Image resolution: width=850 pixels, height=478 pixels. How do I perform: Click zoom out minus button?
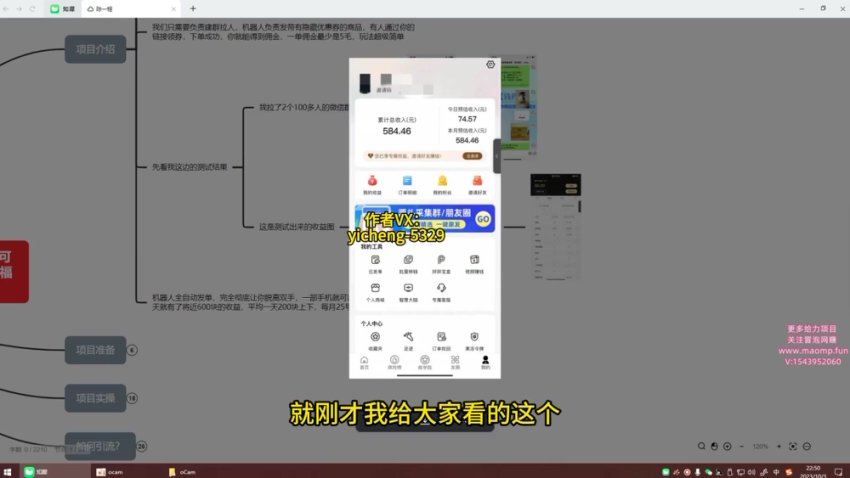point(743,445)
